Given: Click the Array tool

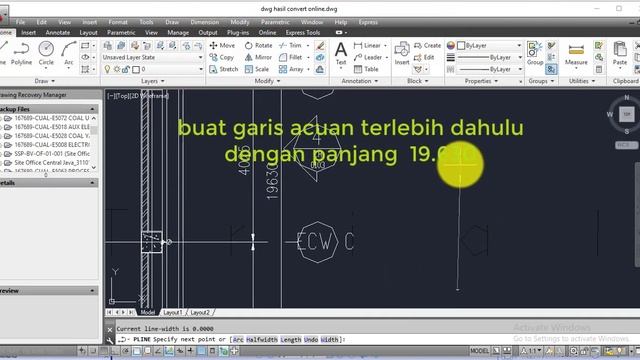Looking at the screenshot, I should click(291, 69).
